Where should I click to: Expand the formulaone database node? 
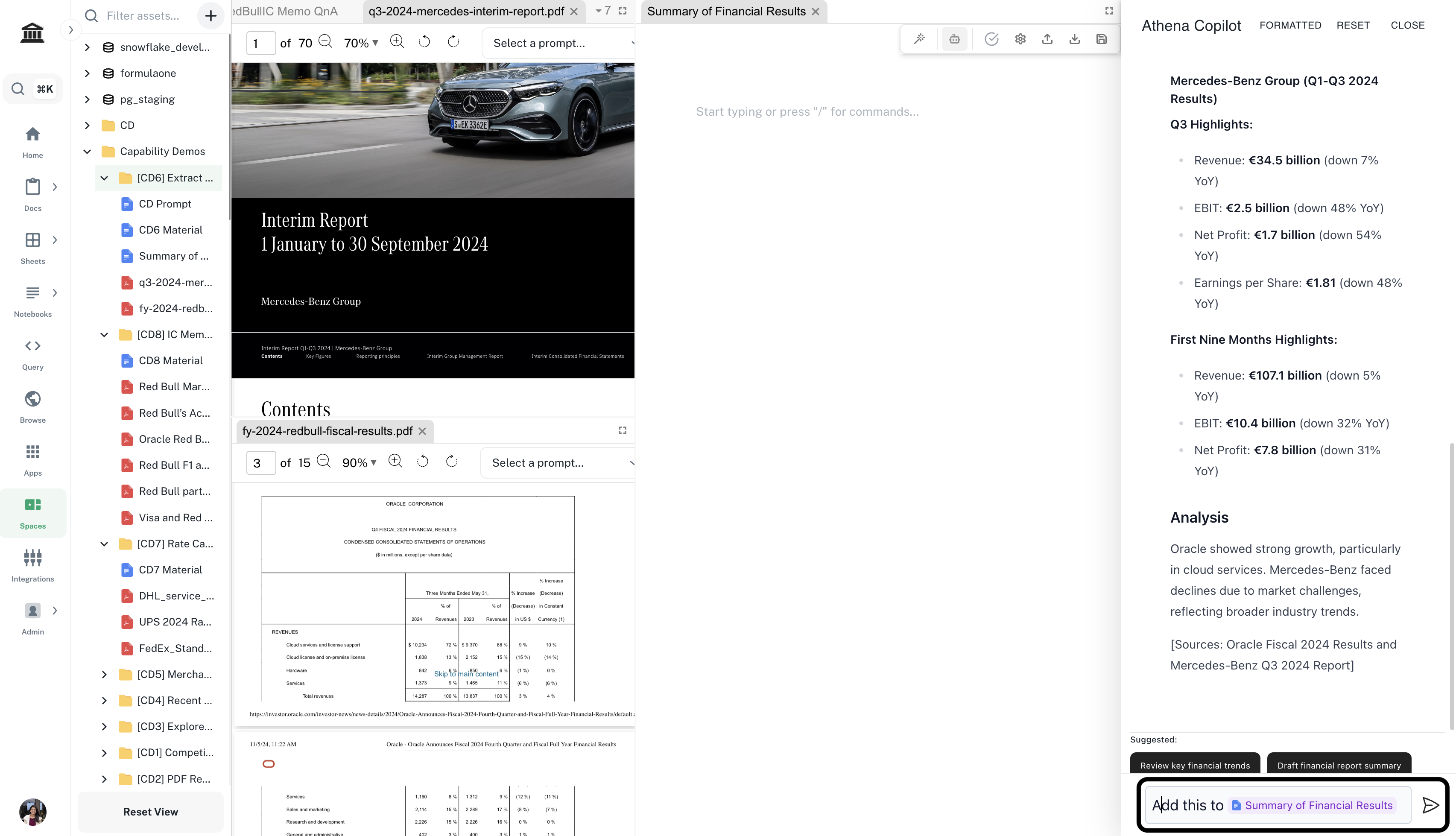[x=87, y=73]
